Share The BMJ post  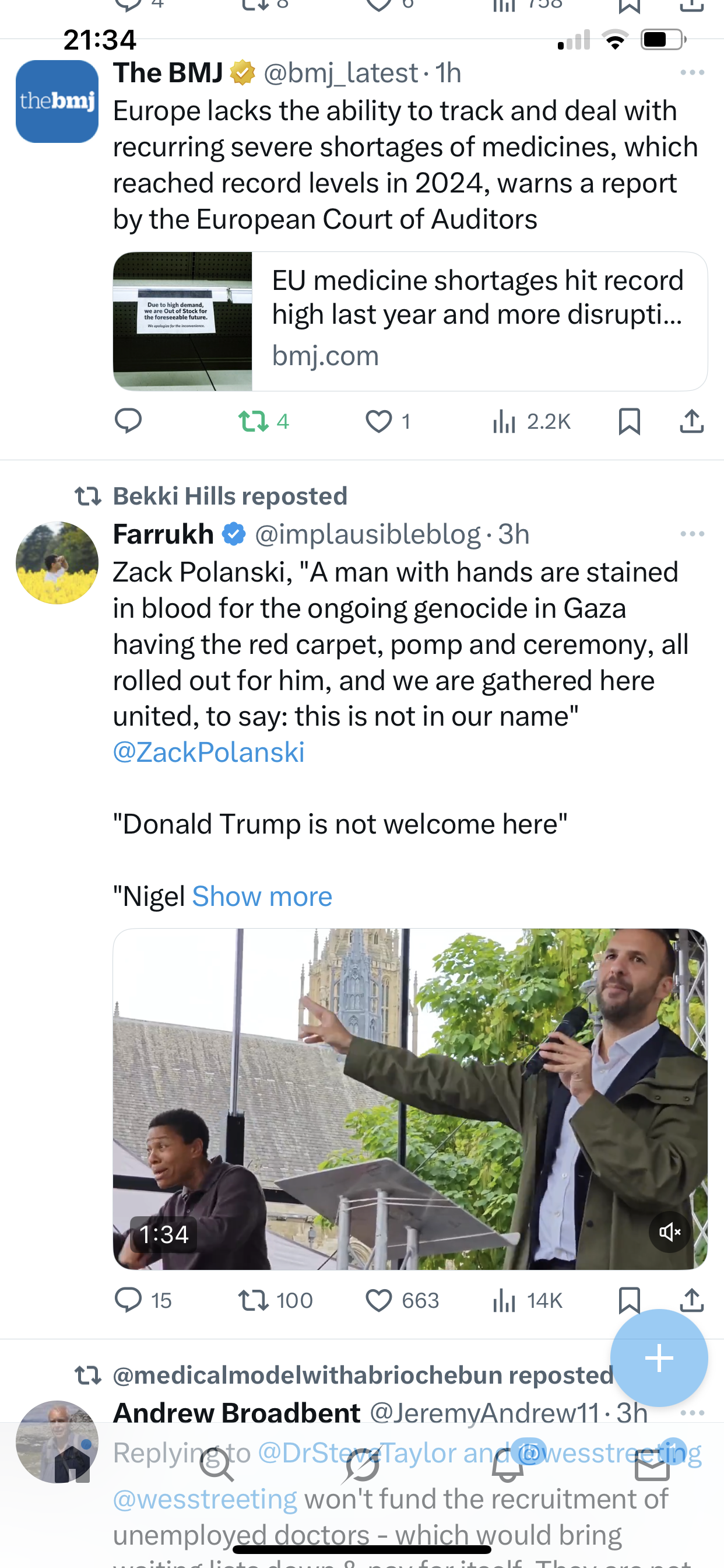click(691, 421)
